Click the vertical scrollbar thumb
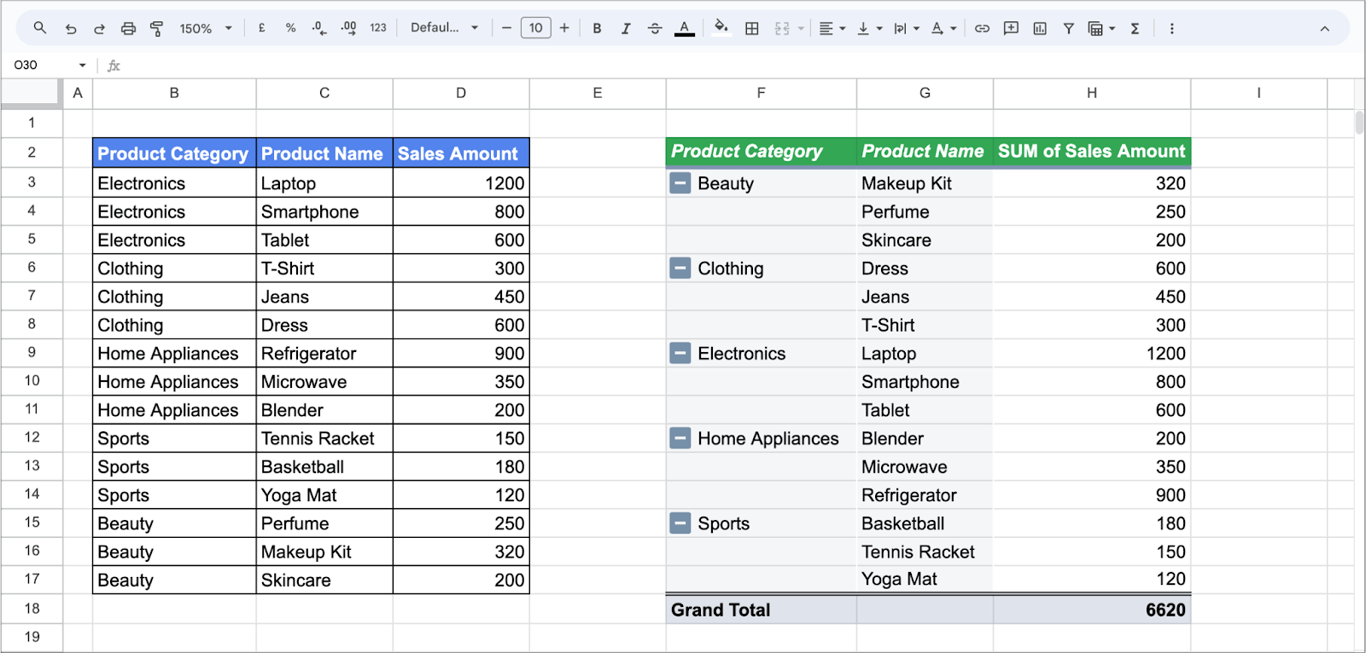Screen dimensions: 1366x653 coord(1359,122)
